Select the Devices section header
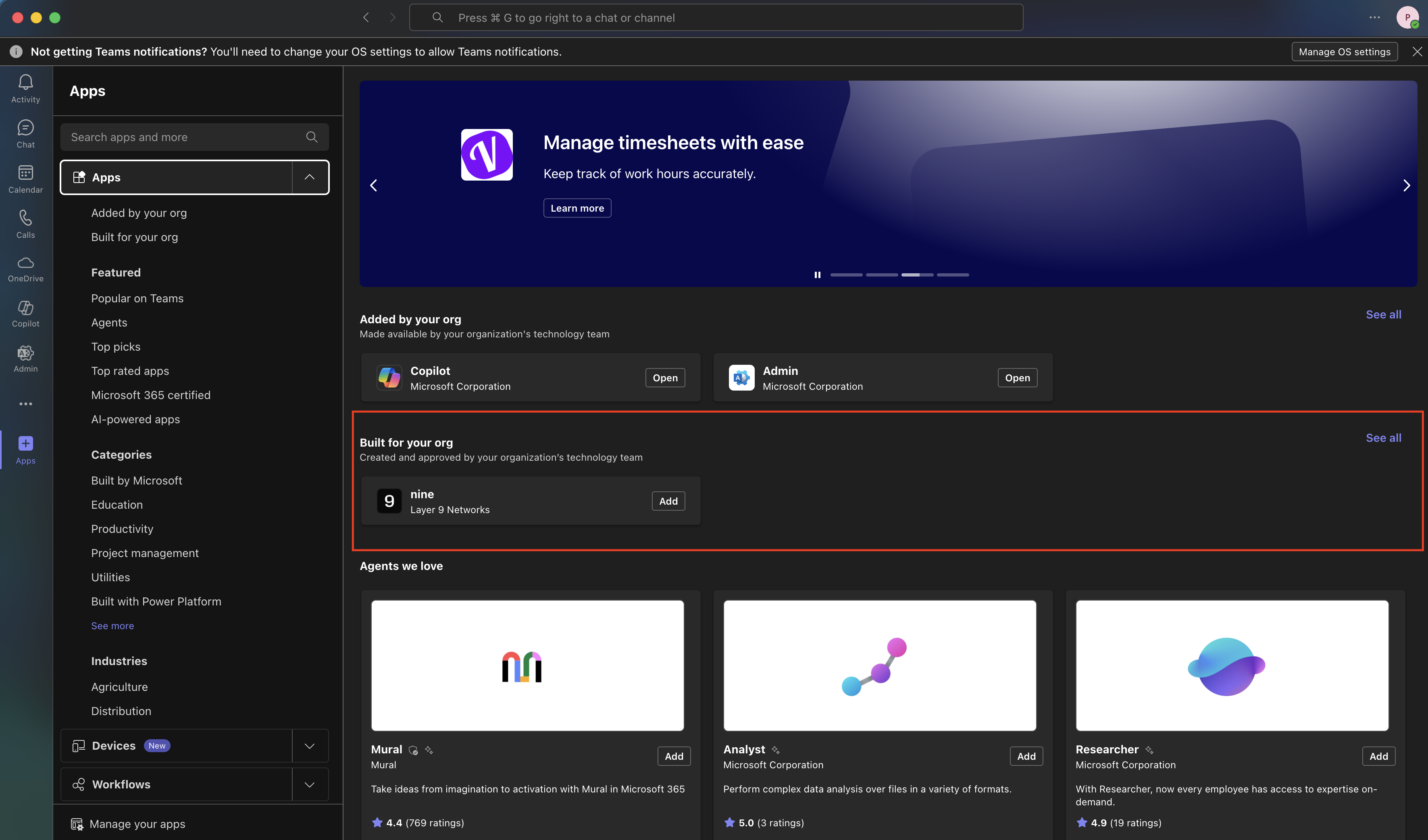1428x840 pixels. tap(176, 745)
